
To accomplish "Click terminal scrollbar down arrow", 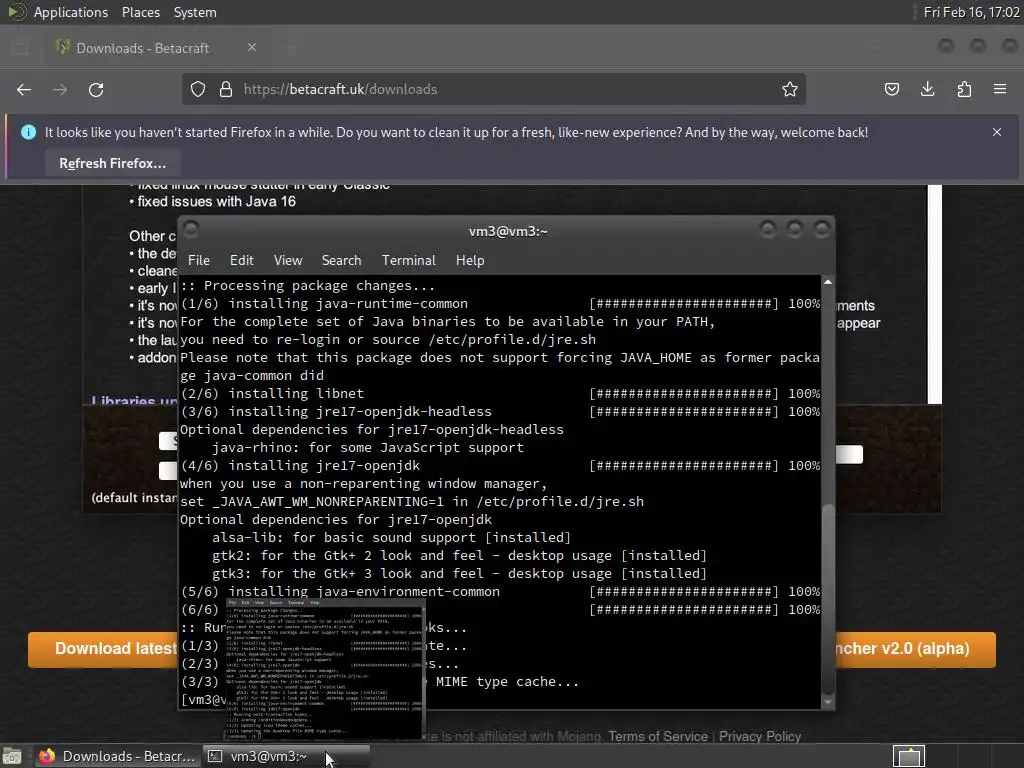I will coord(827,702).
